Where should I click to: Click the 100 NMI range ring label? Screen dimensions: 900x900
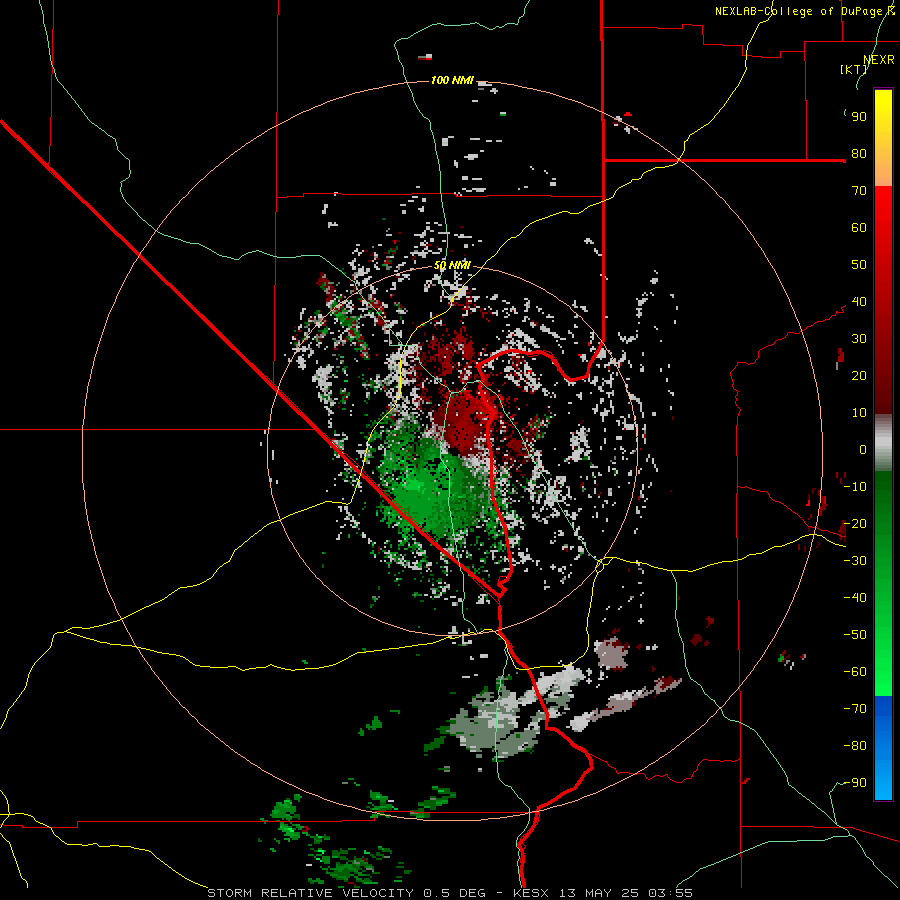pyautogui.click(x=452, y=80)
